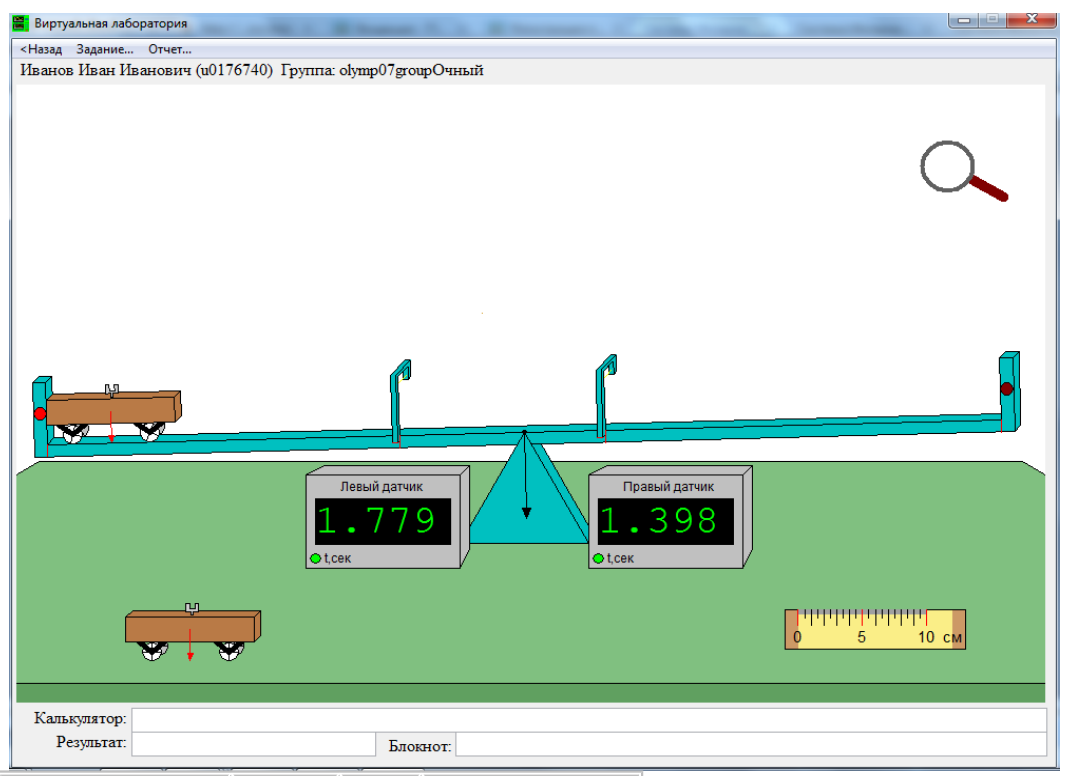Focus the Калькулятор input field
Screen dimensions: 1068x776
tap(589, 720)
